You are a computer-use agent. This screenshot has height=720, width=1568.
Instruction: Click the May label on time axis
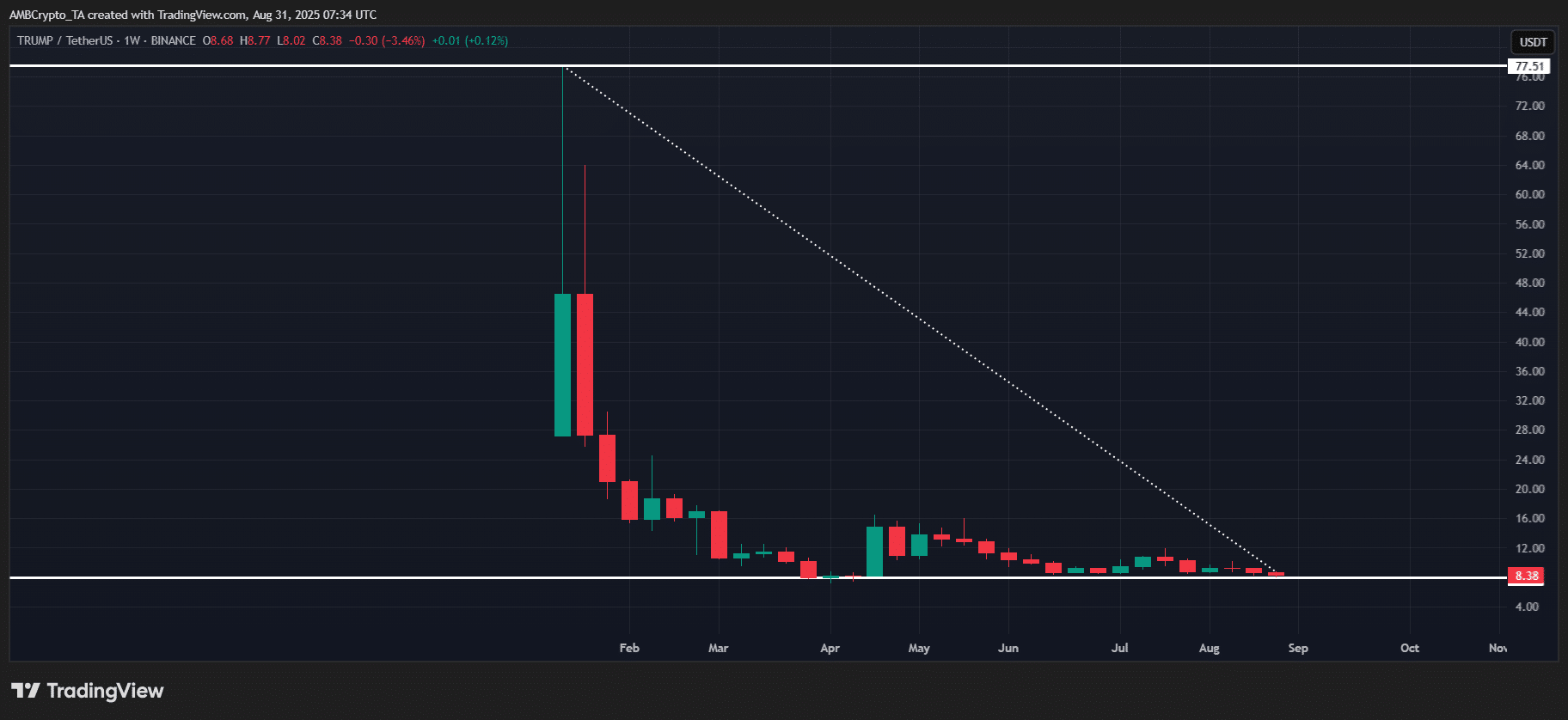click(x=919, y=648)
